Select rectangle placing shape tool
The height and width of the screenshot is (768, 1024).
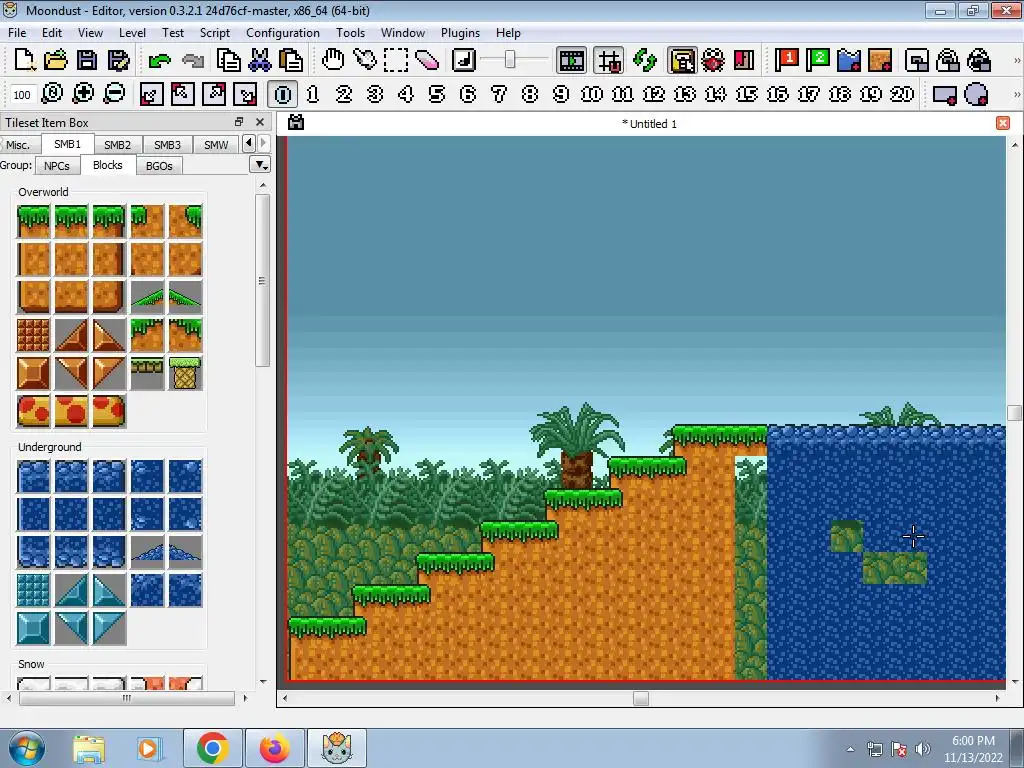[x=944, y=95]
